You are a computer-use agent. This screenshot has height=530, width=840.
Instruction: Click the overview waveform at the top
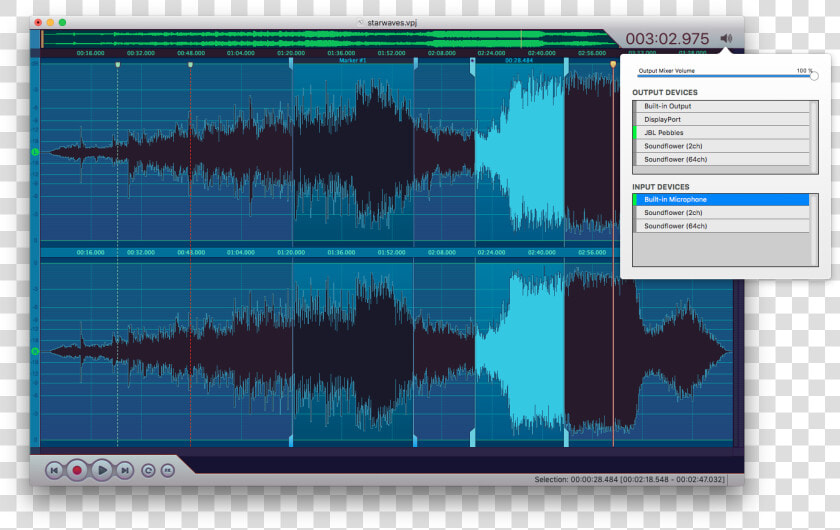(x=328, y=39)
